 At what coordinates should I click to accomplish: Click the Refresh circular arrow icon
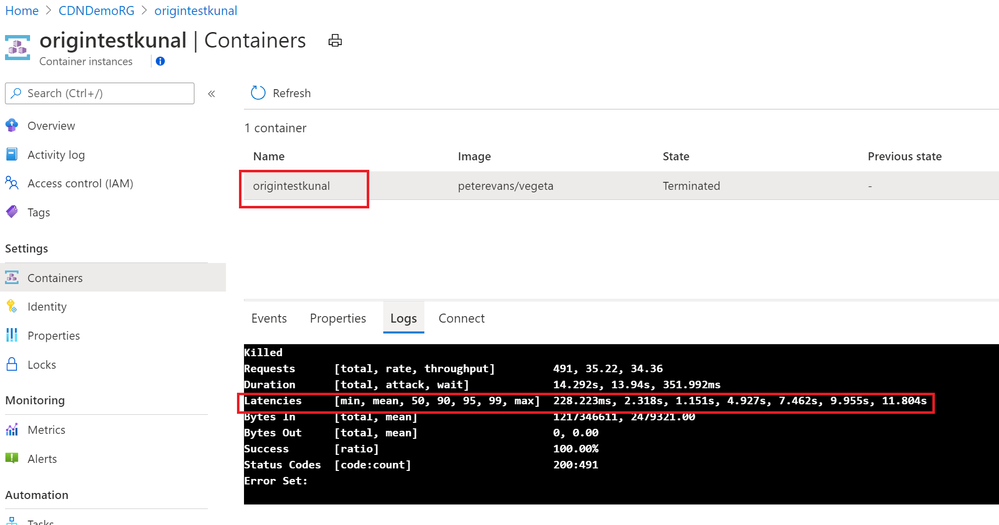coord(258,93)
